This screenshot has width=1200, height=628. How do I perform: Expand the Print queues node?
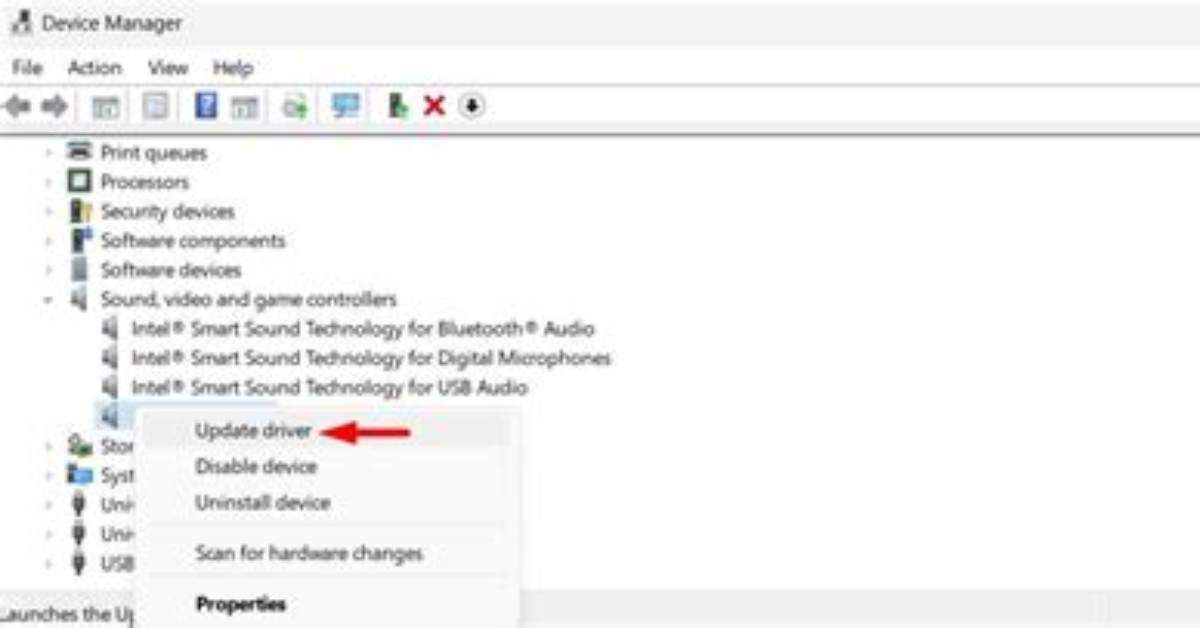click(x=48, y=153)
